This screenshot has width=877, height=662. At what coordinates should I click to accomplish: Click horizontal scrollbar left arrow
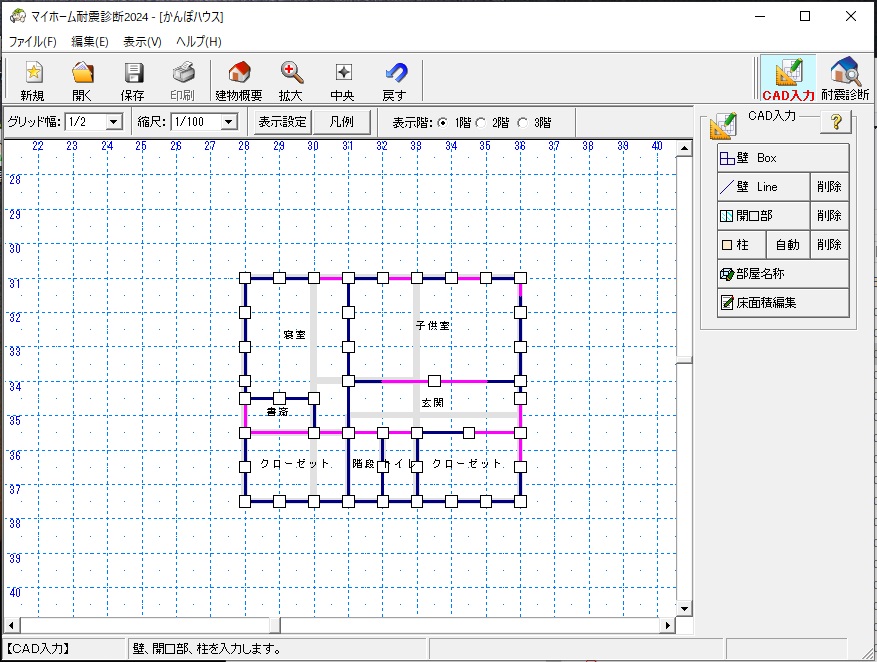[x=11, y=625]
